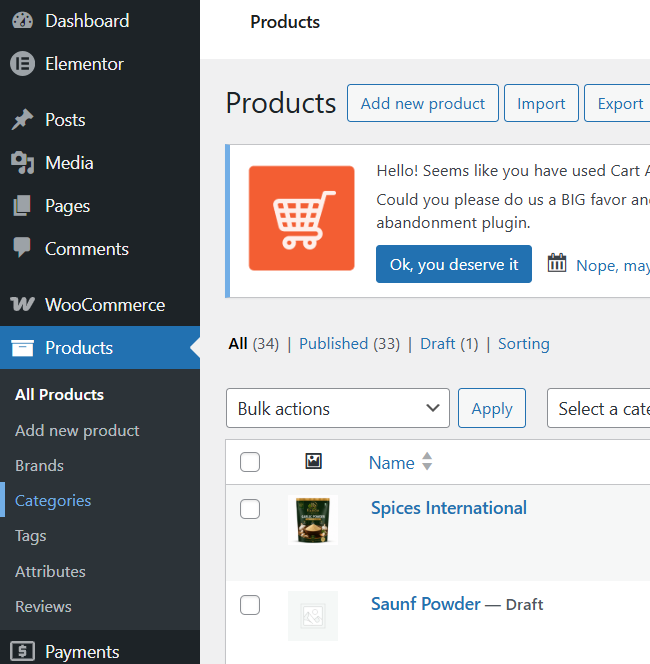Click the Nope, maybe later link

[613, 266]
